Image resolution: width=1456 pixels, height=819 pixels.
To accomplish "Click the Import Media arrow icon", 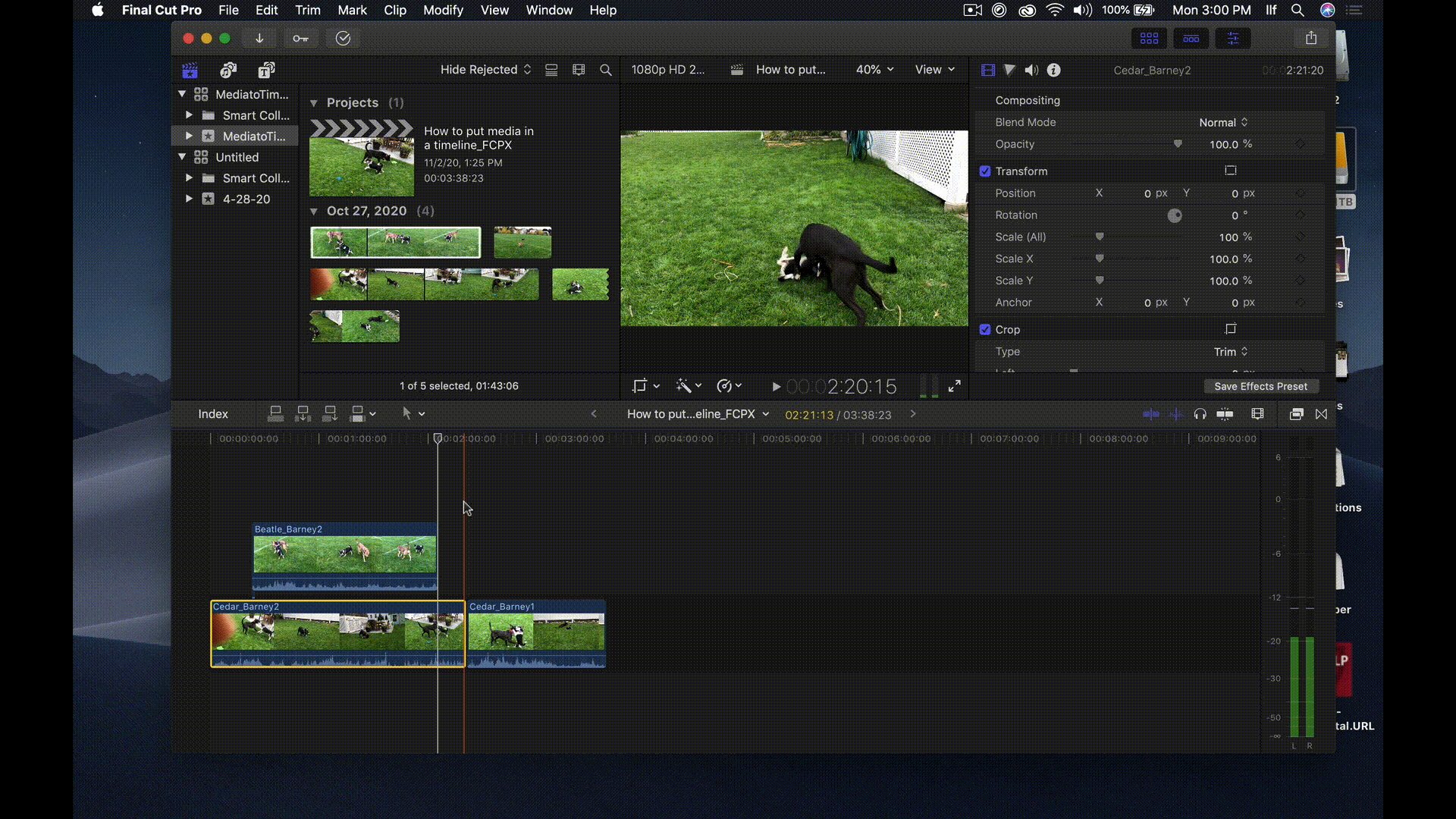I will tap(259, 39).
